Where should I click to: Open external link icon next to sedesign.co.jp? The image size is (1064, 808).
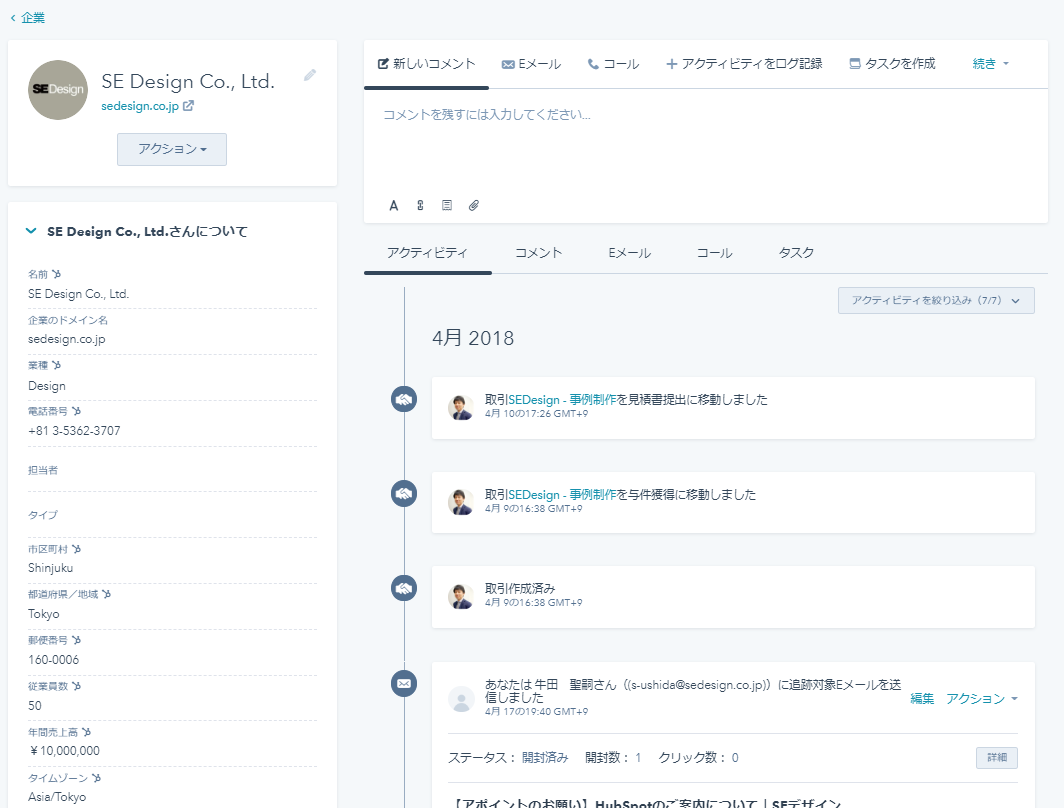pyautogui.click(x=188, y=106)
